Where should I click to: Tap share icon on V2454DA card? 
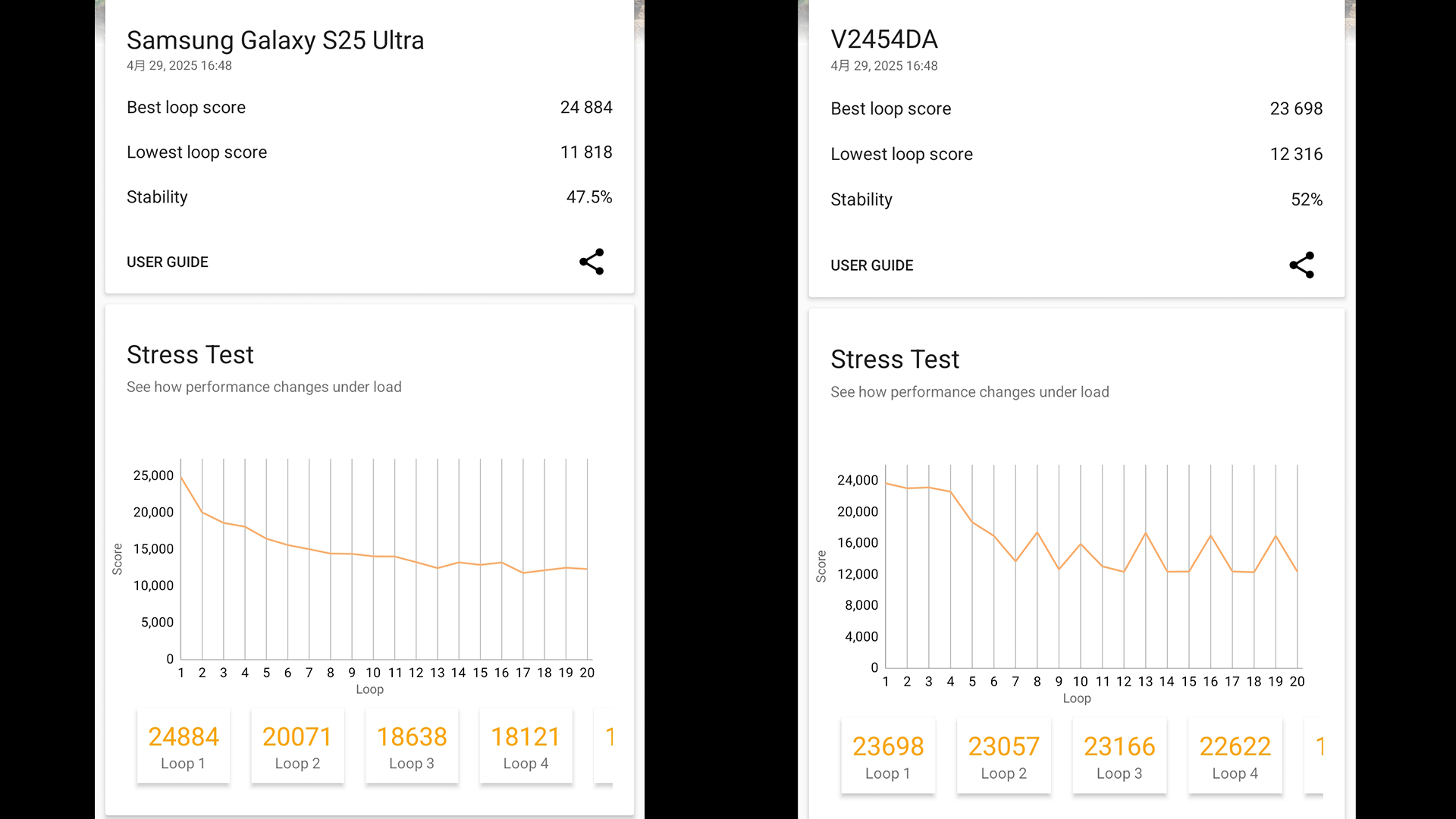(x=1302, y=265)
